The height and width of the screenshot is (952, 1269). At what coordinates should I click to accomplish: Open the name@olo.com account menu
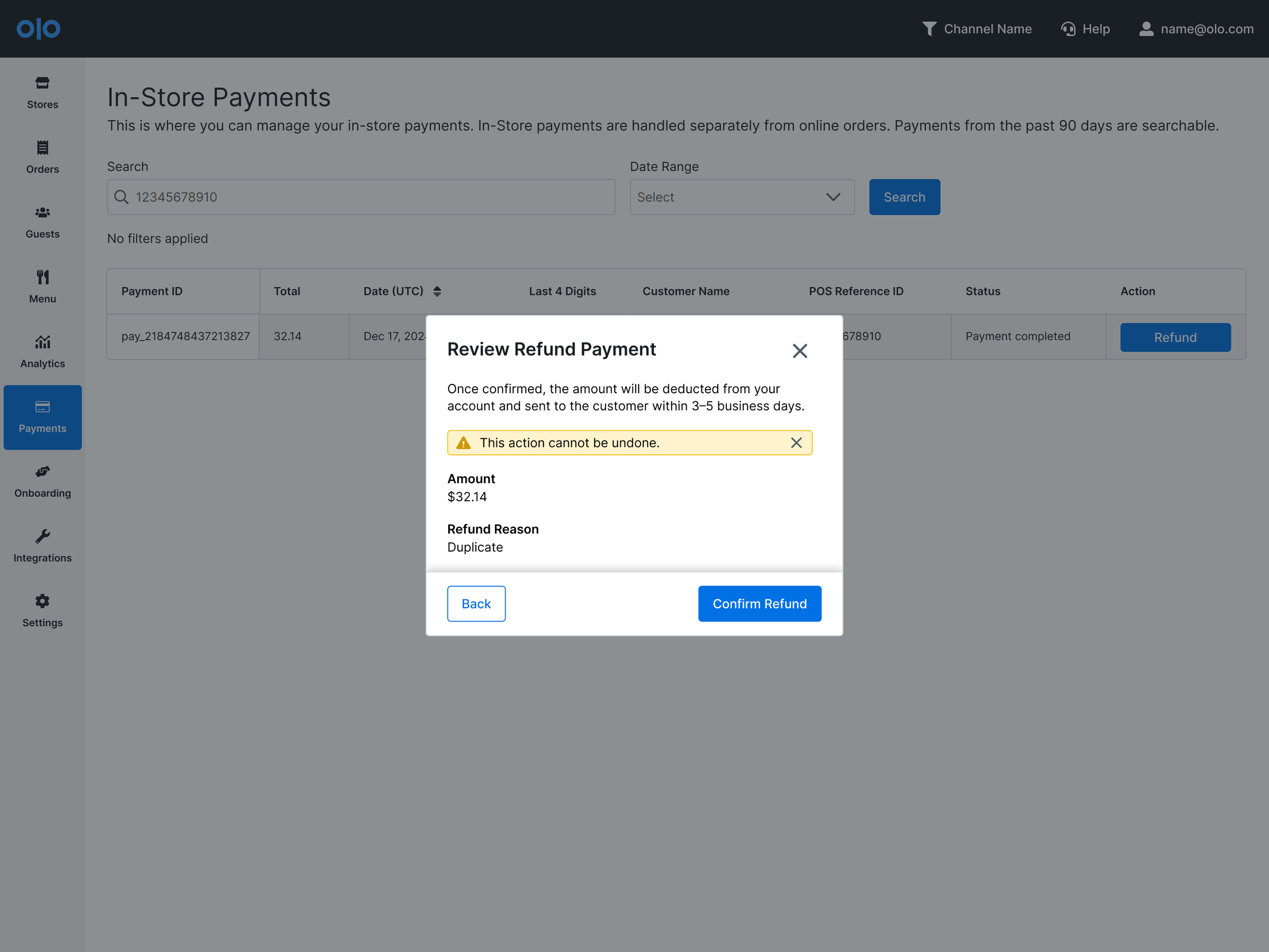click(x=1196, y=29)
